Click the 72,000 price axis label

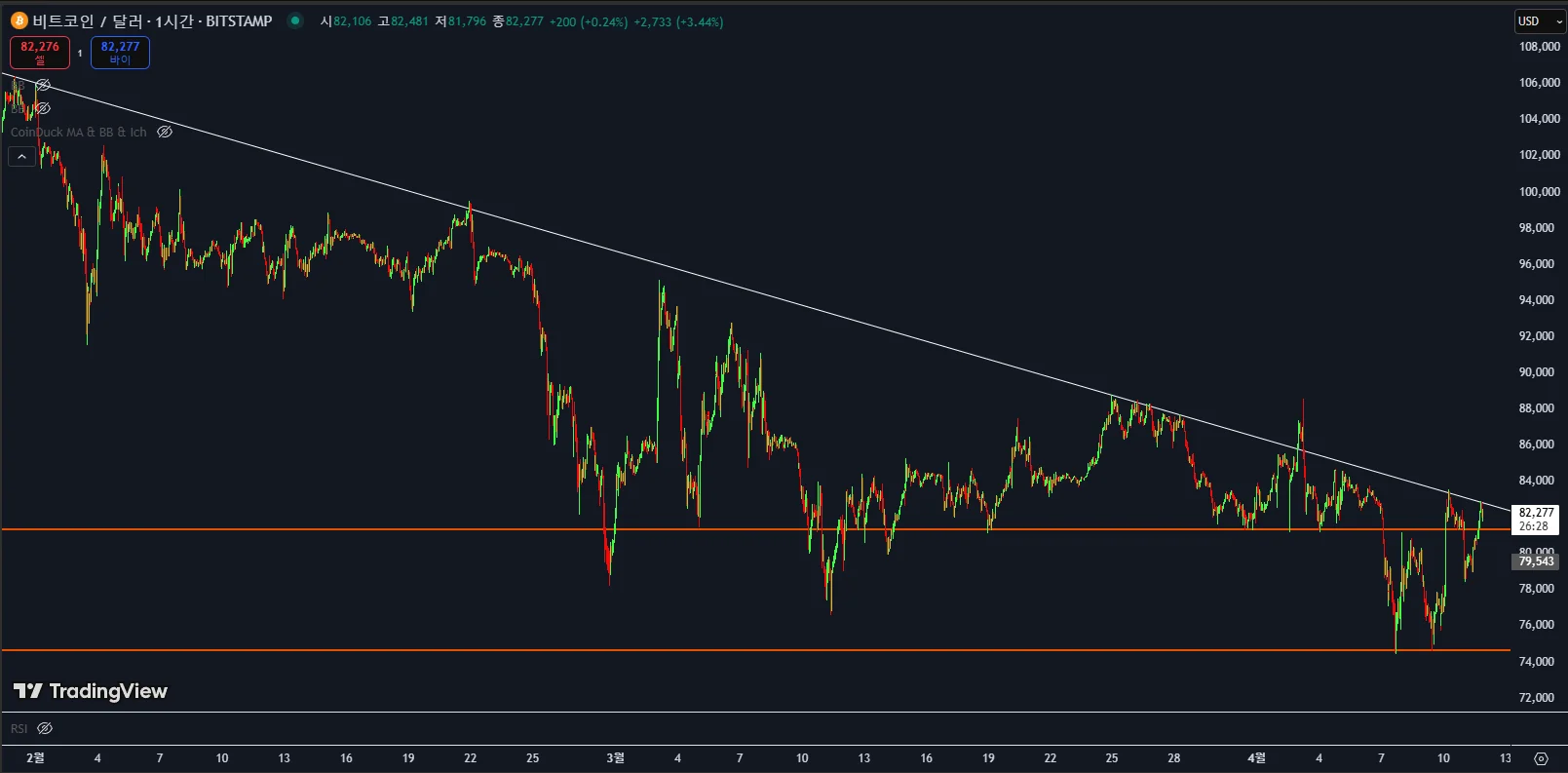pyautogui.click(x=1536, y=698)
